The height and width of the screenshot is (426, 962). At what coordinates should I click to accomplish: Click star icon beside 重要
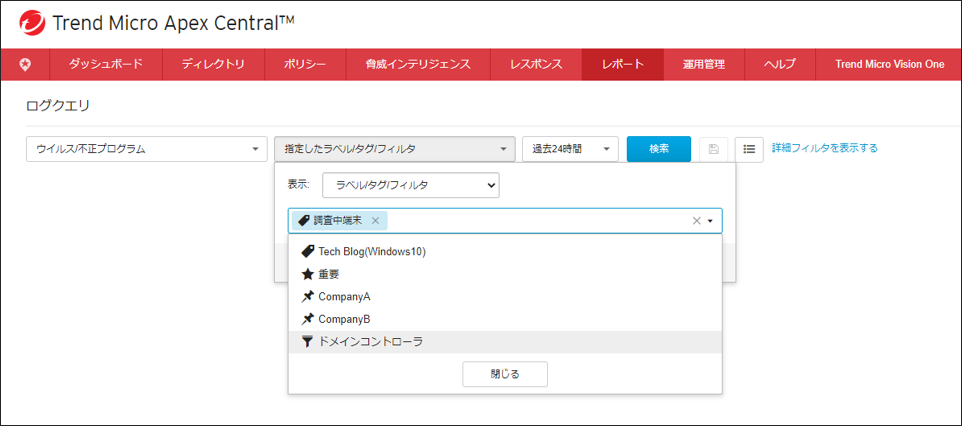308,274
